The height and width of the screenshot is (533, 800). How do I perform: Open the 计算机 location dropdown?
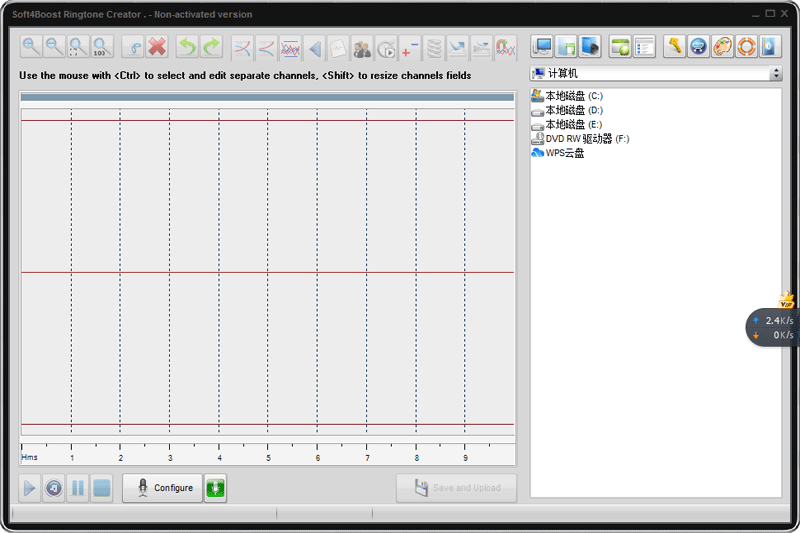pyautogui.click(x=776, y=73)
